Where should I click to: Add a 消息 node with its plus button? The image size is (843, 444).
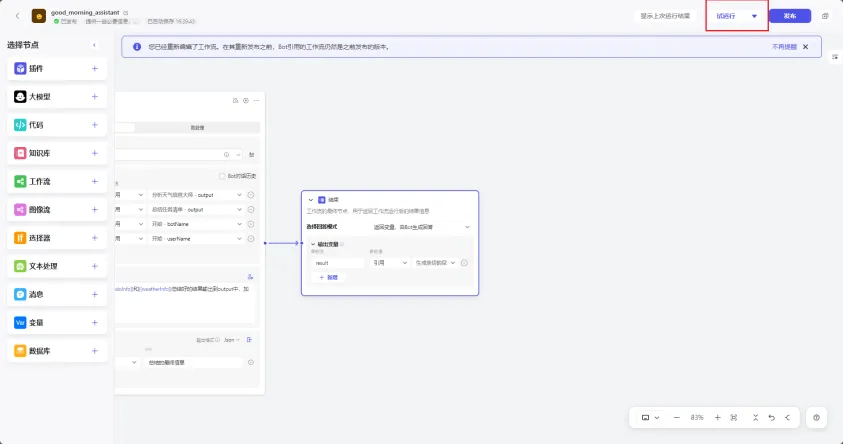point(95,294)
